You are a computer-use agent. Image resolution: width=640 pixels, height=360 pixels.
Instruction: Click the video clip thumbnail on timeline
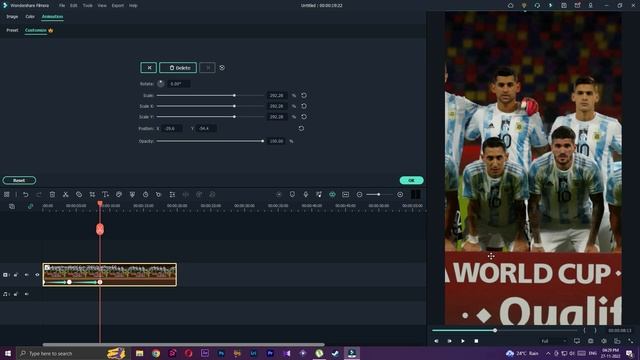[x=110, y=274]
